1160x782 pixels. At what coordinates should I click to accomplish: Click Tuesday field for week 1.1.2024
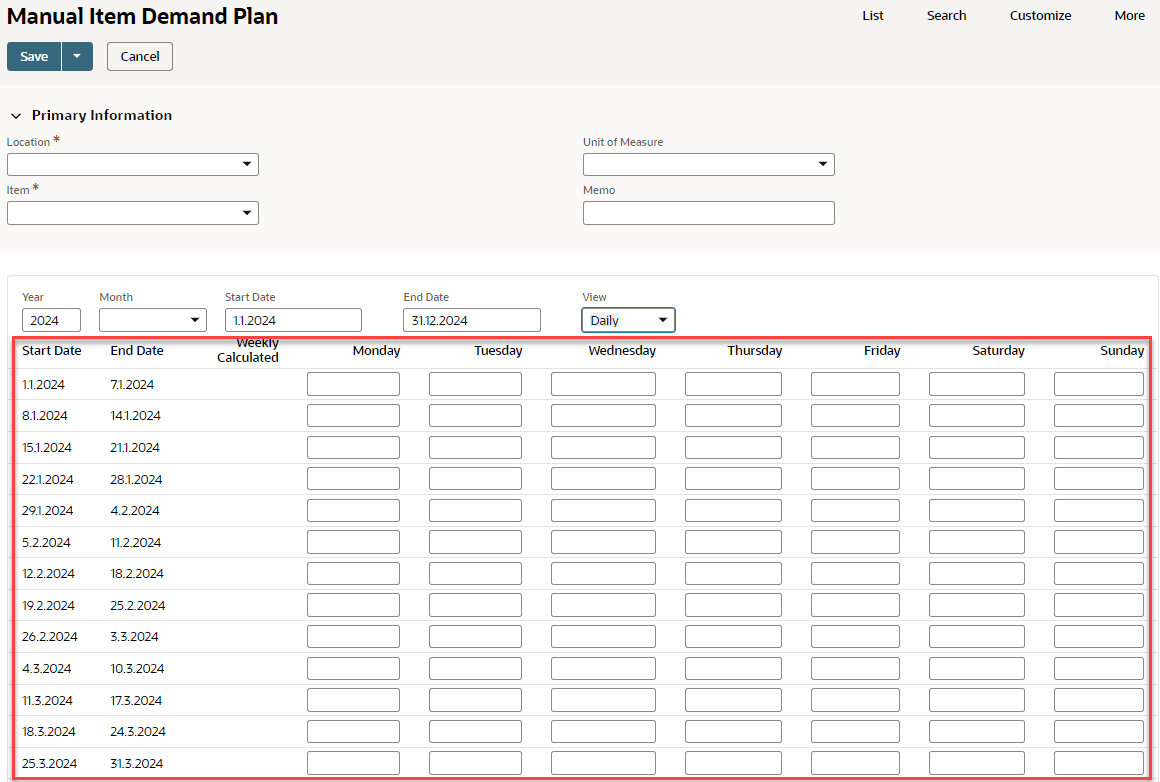click(475, 384)
